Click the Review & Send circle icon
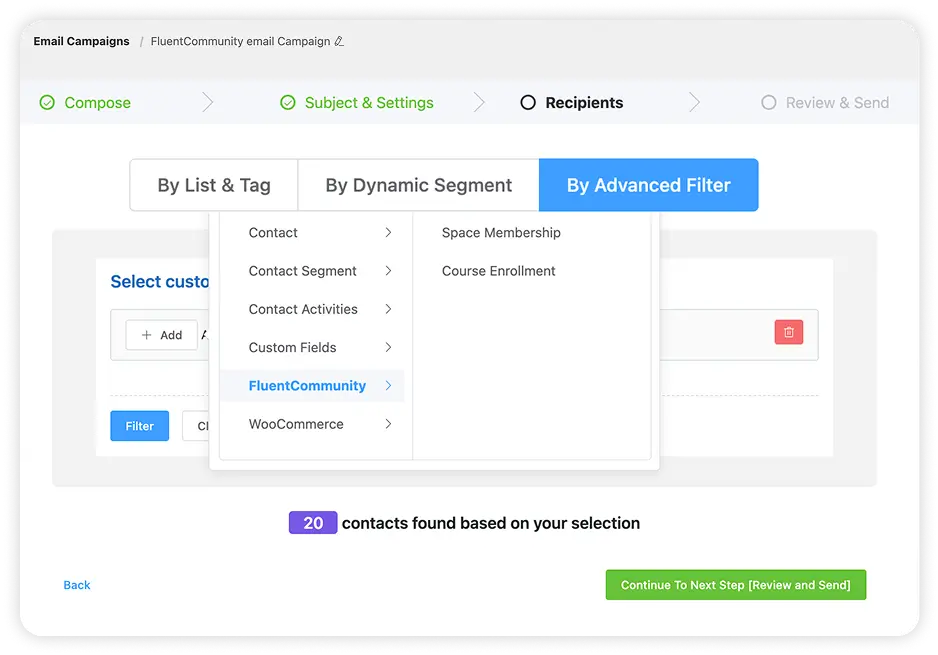938x655 pixels. coord(769,103)
